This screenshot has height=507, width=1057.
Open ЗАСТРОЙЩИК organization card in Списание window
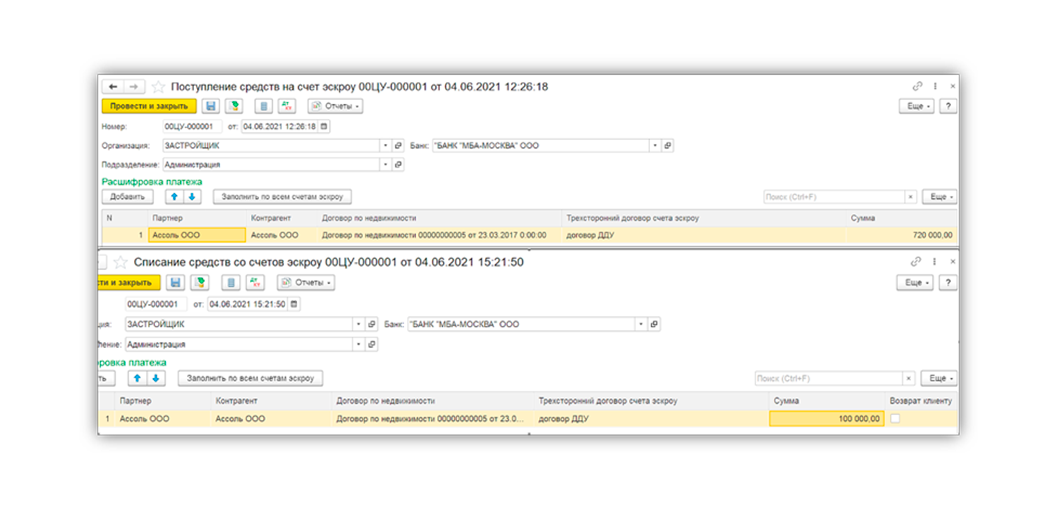point(371,324)
